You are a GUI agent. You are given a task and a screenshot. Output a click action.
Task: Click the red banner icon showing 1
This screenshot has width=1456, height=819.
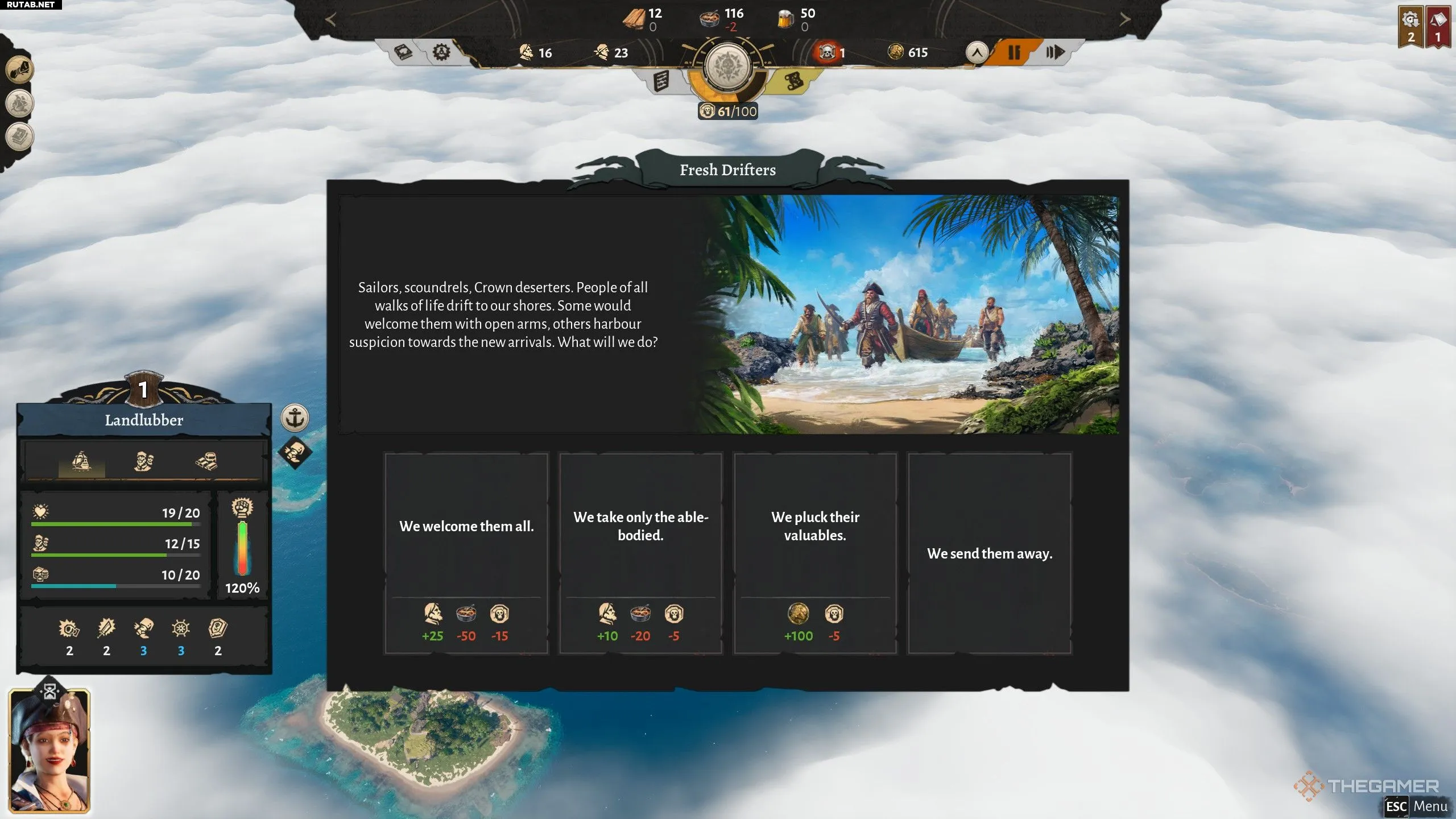point(1438,26)
